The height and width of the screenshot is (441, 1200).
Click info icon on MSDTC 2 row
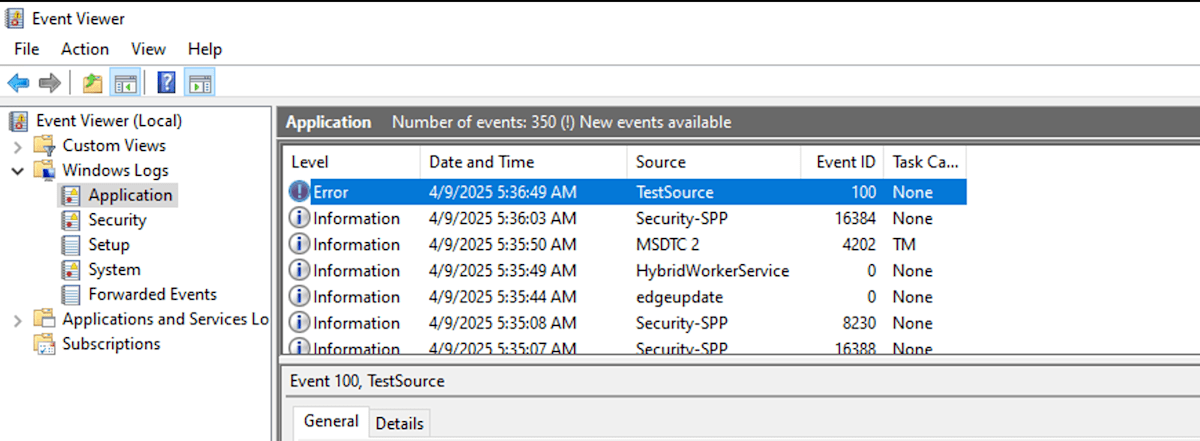click(299, 244)
